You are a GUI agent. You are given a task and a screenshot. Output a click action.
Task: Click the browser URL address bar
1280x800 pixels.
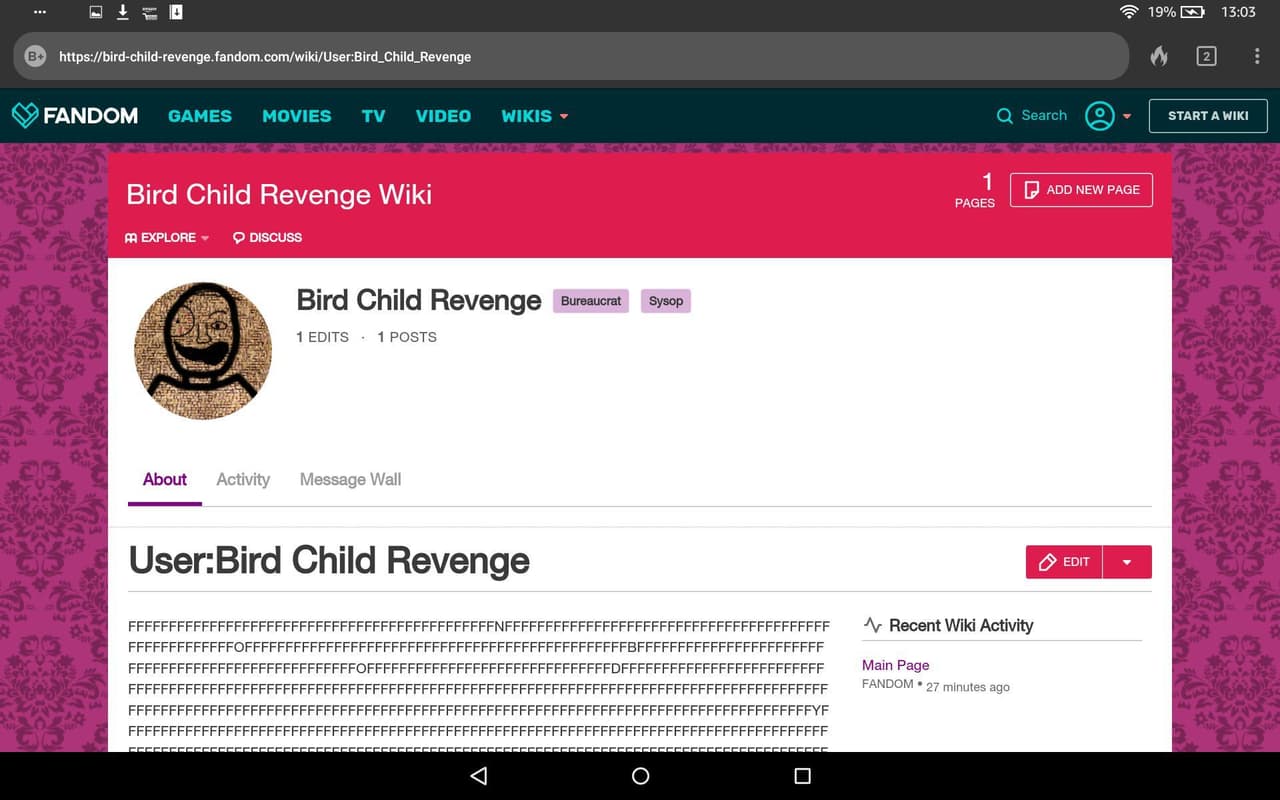[571, 56]
